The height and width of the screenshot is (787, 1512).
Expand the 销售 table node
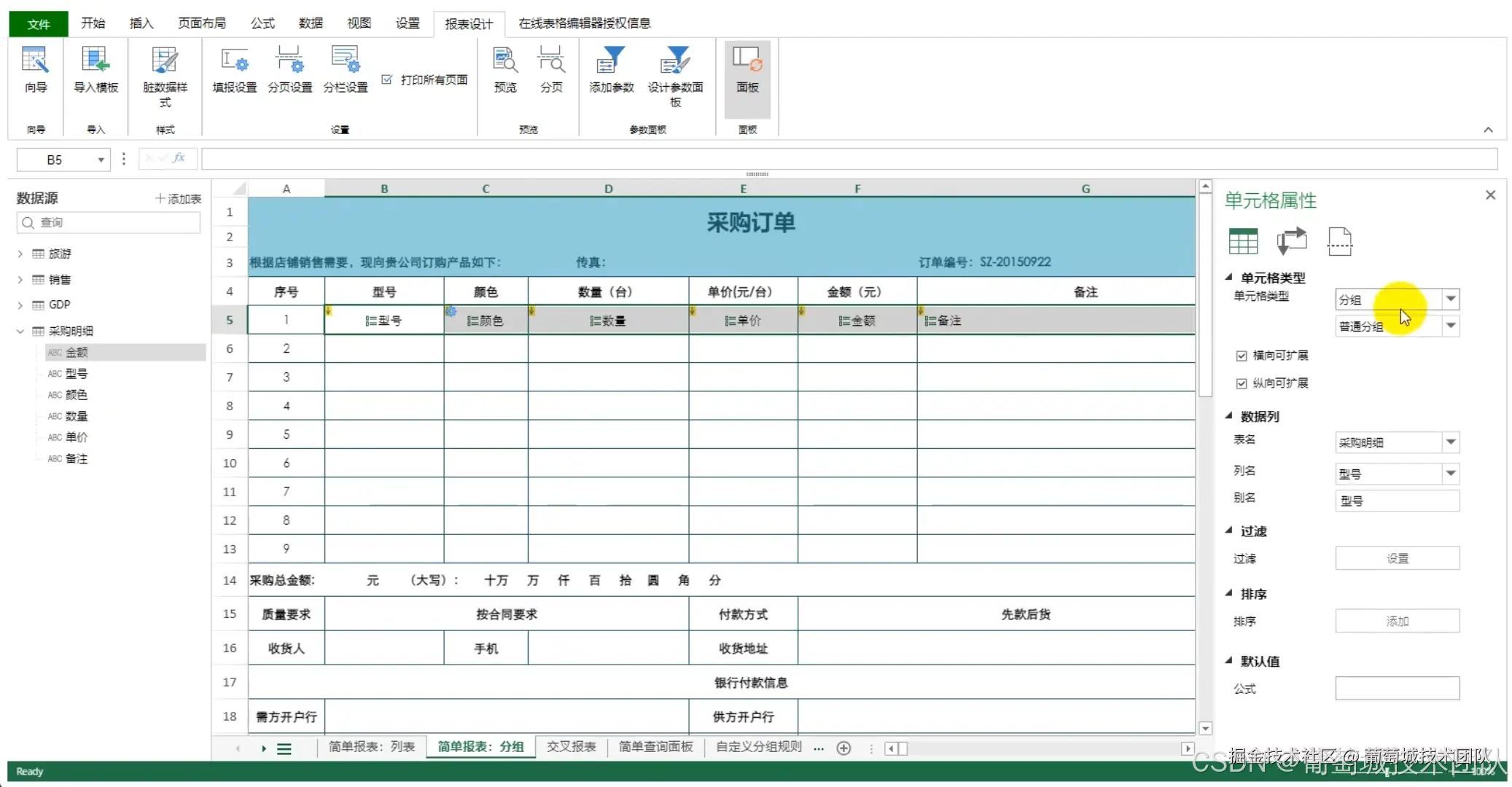click(x=20, y=280)
